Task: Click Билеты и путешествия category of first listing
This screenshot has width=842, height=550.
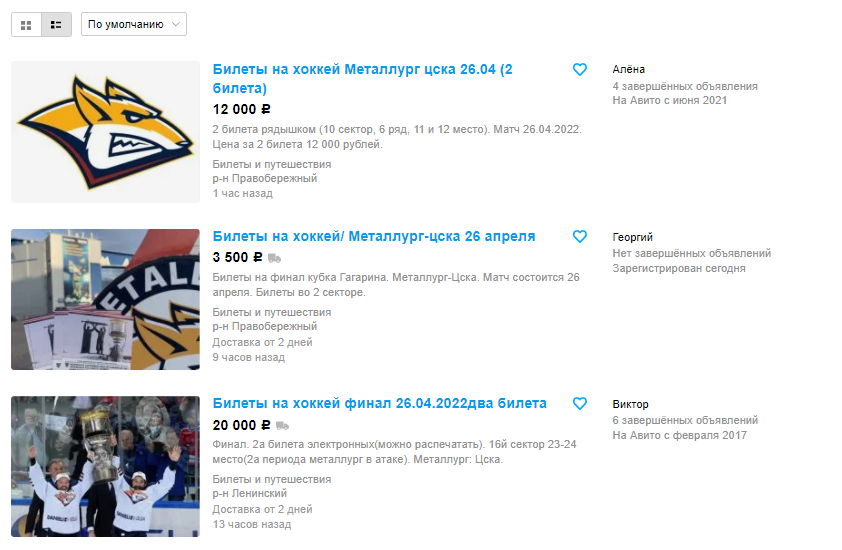Action: [272, 164]
